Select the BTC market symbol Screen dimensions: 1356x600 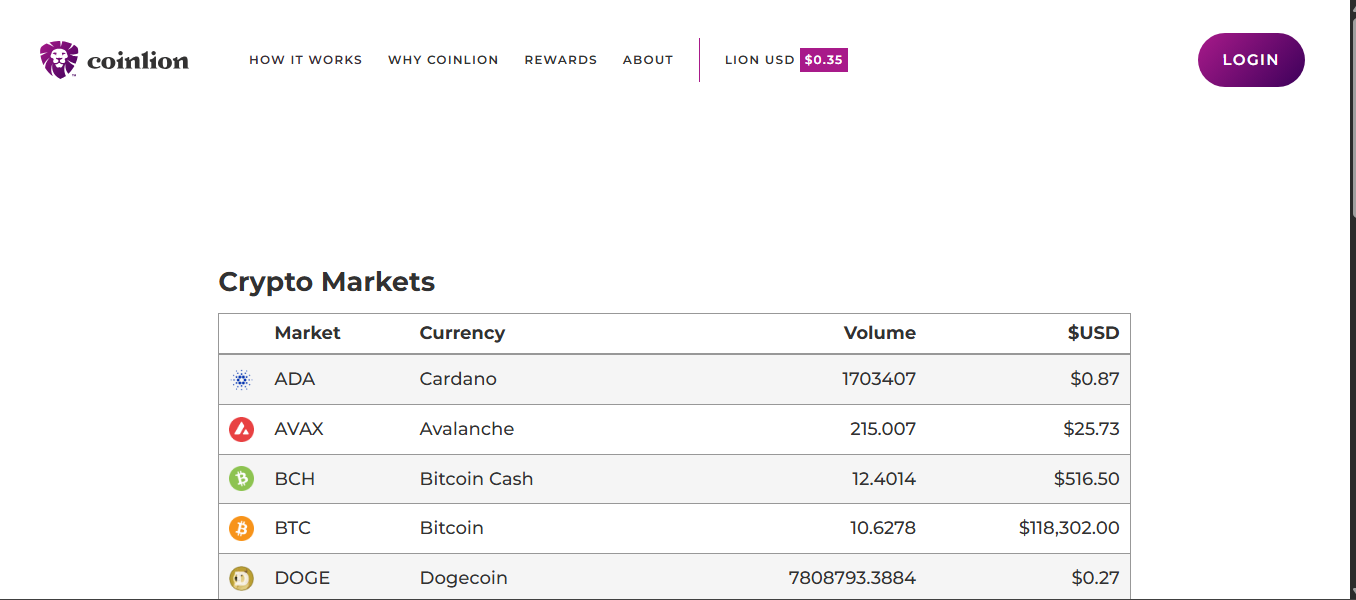click(x=293, y=528)
